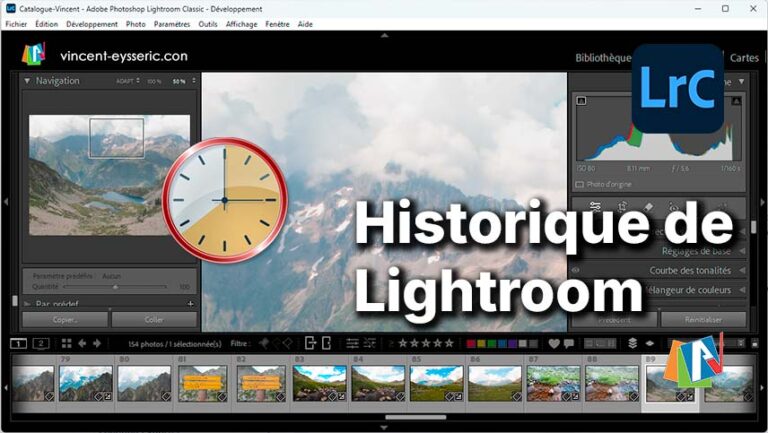Select filmstrip photo number 83

click(x=319, y=384)
